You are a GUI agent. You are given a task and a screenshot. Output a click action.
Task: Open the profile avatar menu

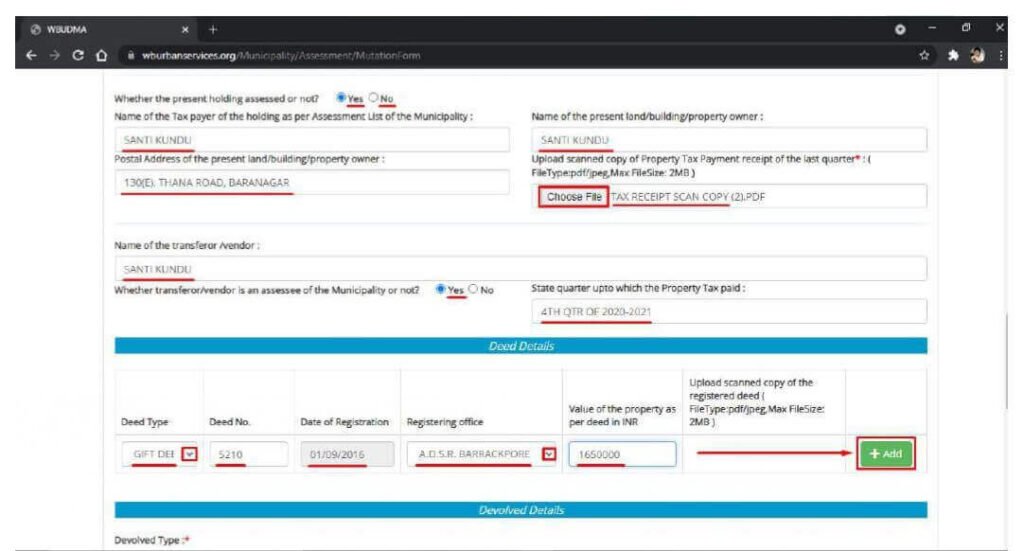(x=977, y=55)
